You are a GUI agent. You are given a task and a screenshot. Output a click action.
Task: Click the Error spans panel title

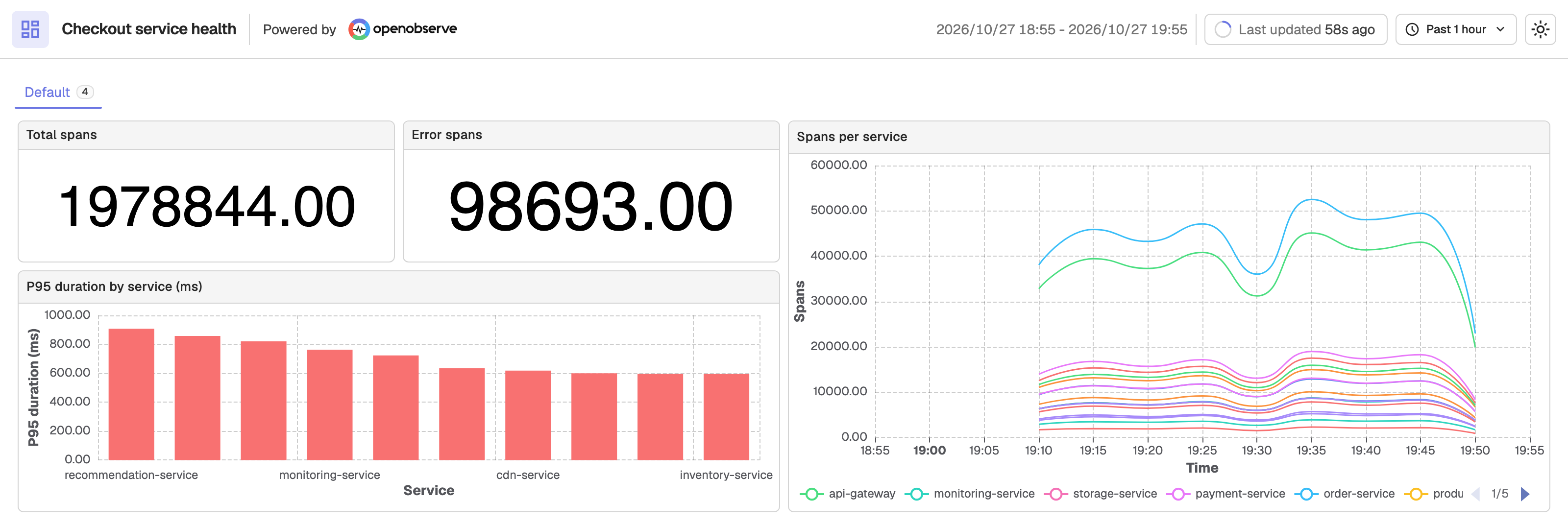446,135
